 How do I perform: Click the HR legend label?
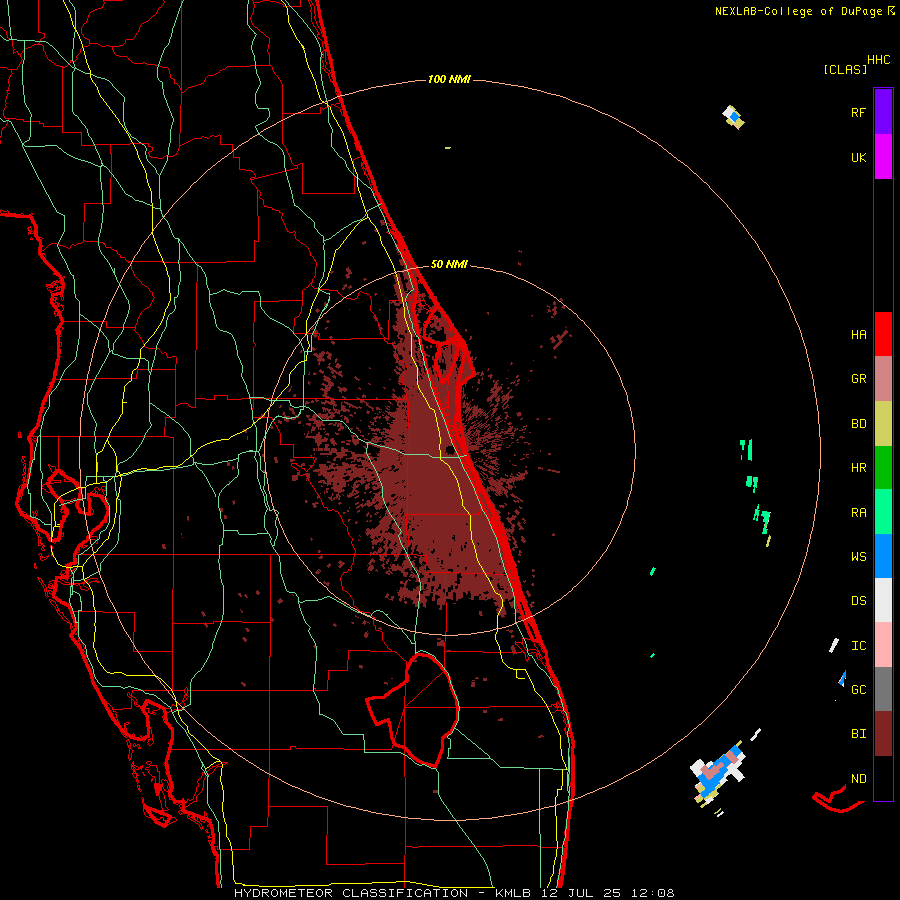point(858,468)
